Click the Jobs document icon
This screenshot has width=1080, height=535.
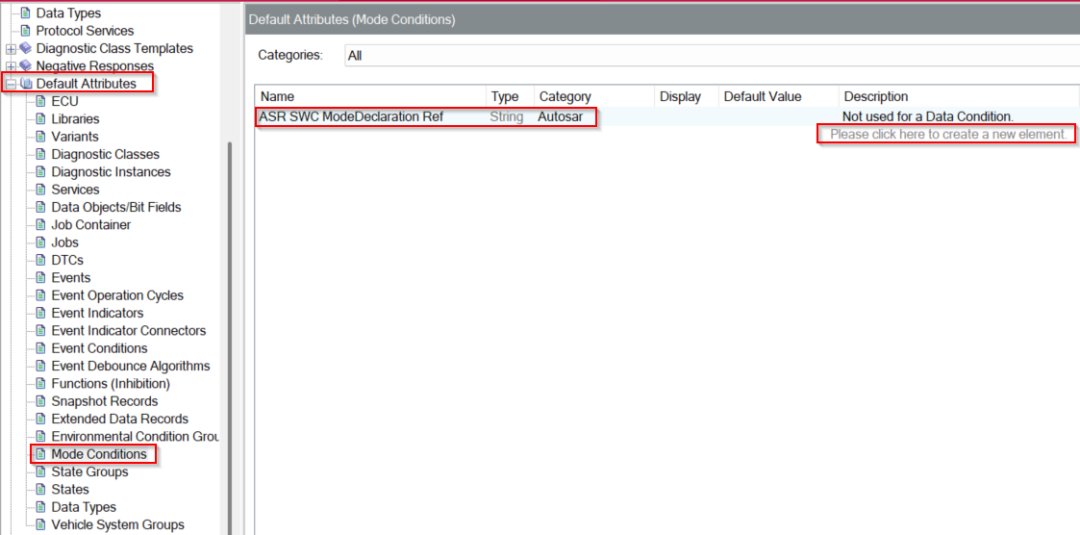[x=41, y=242]
